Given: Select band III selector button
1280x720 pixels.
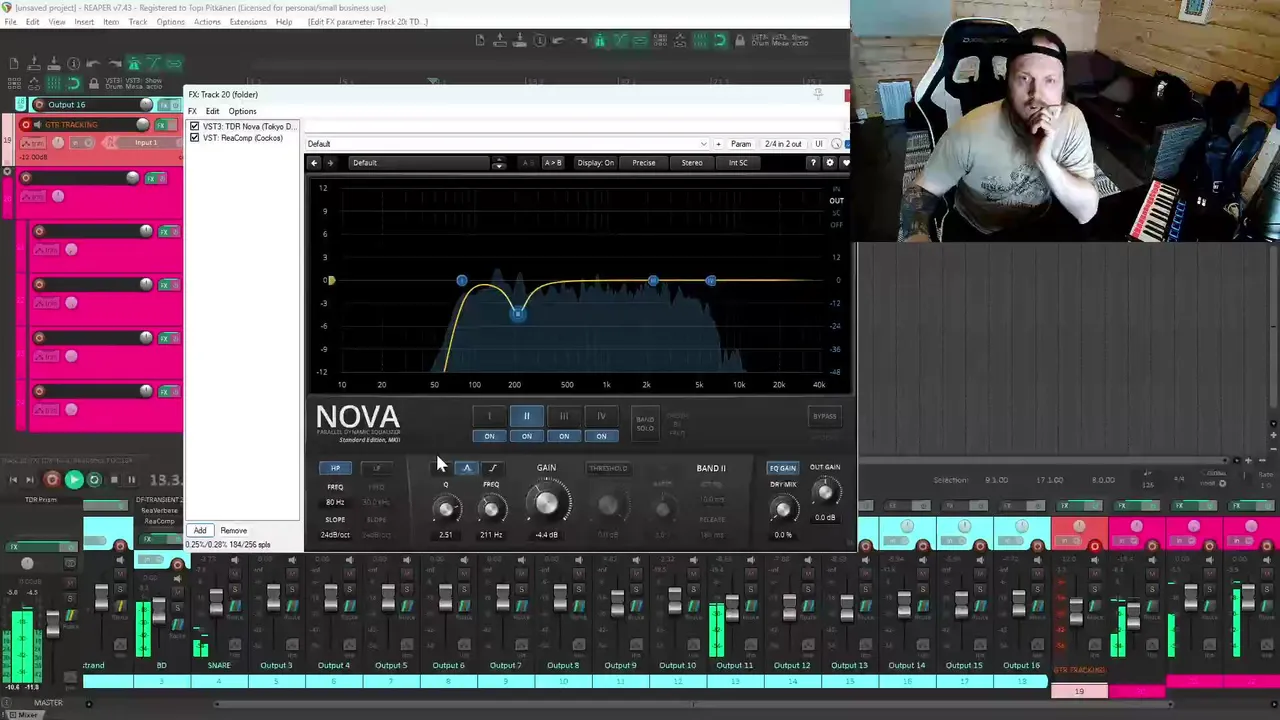Looking at the screenshot, I should click(564, 416).
